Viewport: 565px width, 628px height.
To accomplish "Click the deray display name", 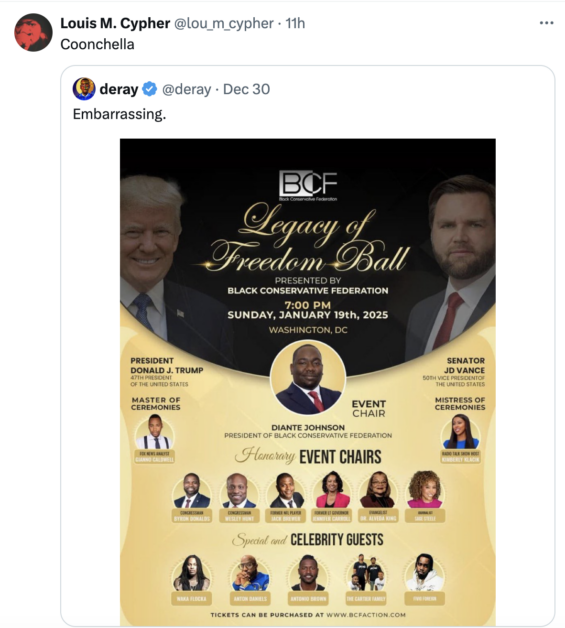I will 119,89.
